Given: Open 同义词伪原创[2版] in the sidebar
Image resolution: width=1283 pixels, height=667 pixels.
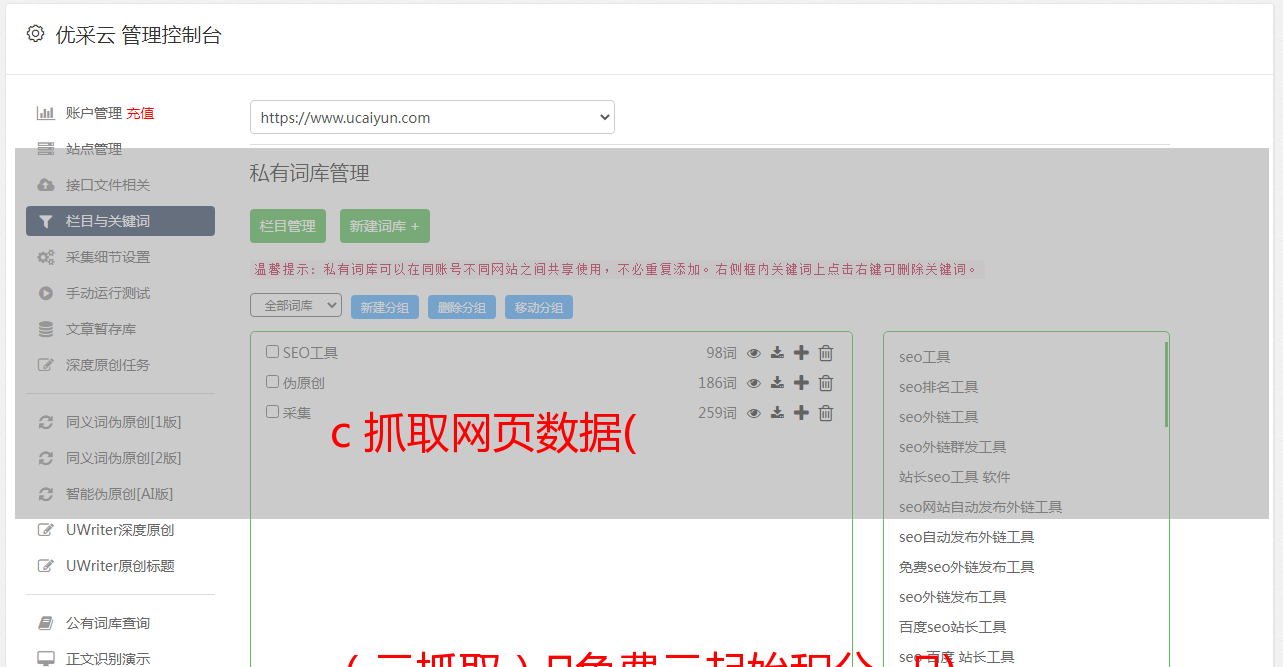Looking at the screenshot, I should pos(124,458).
